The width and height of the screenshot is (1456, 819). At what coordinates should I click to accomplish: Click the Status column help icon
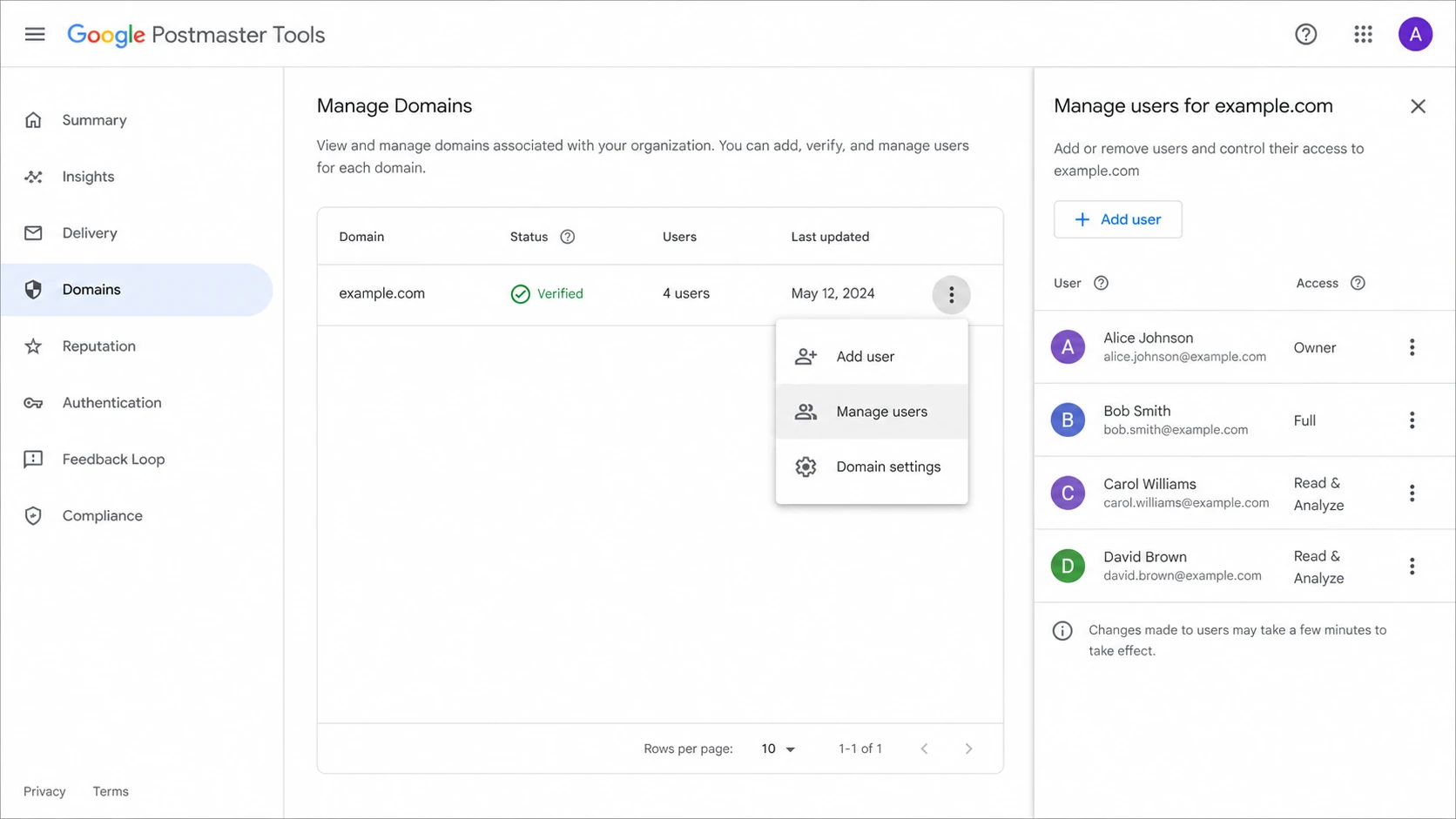point(567,237)
